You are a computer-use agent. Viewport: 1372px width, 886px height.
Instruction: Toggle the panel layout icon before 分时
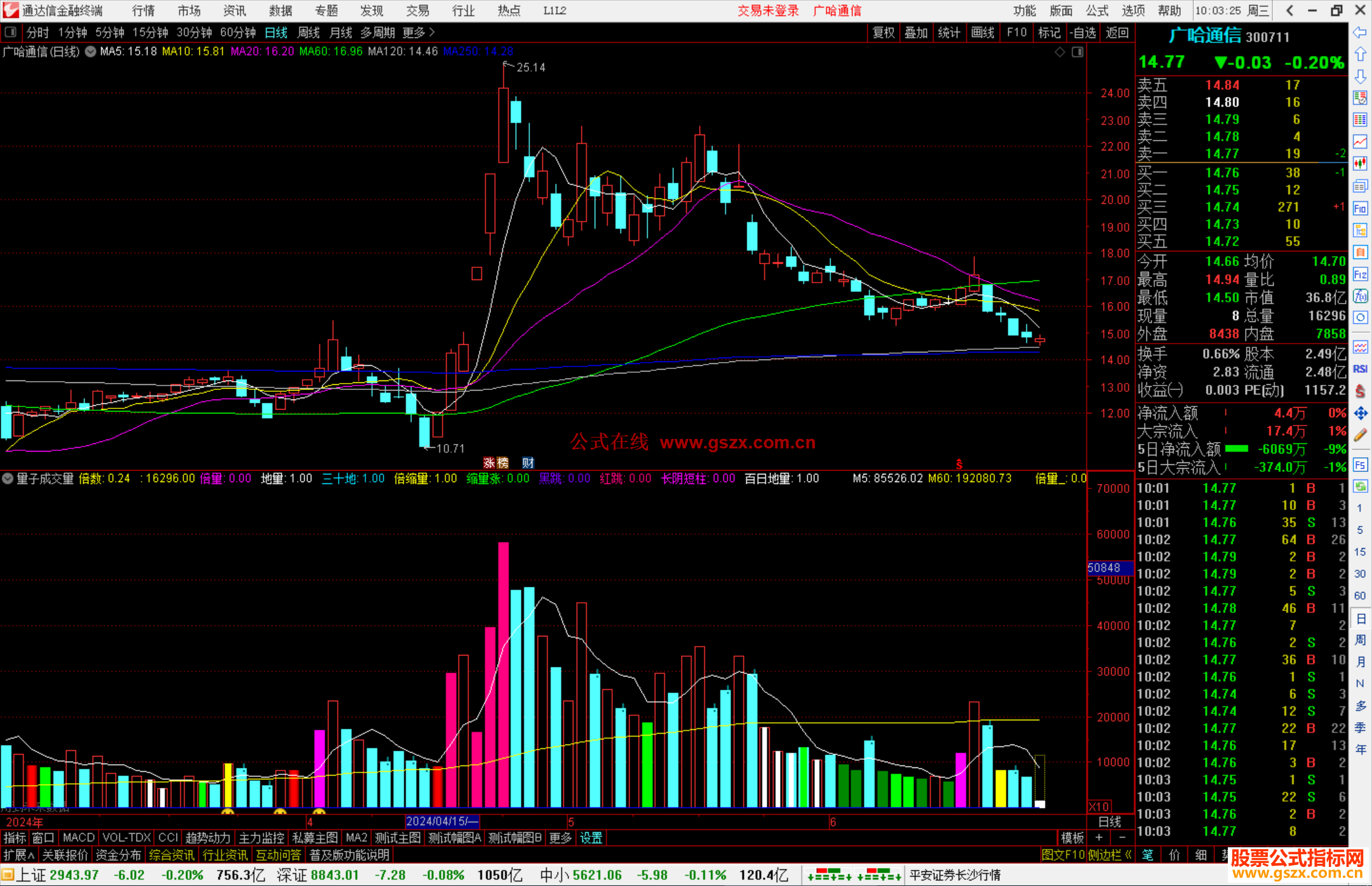11,32
